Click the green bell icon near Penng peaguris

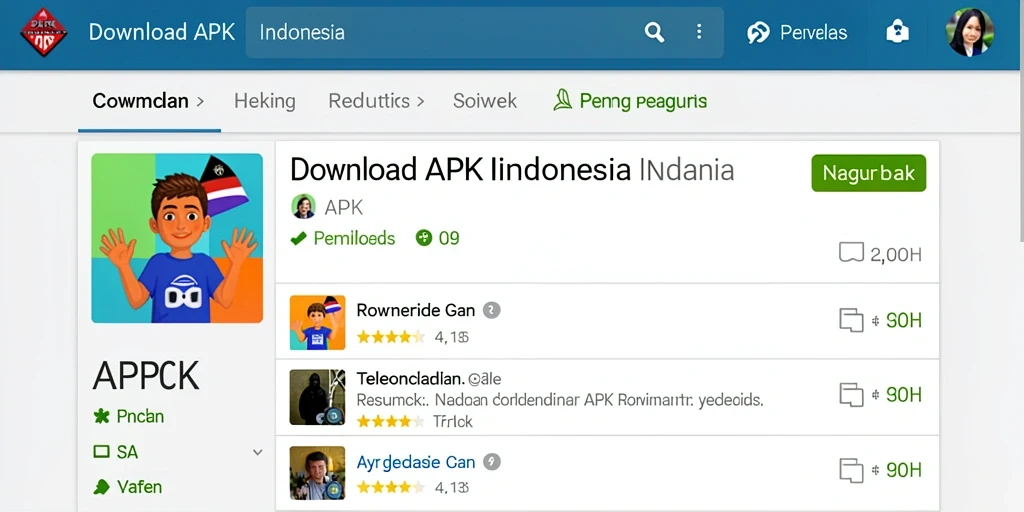point(562,100)
